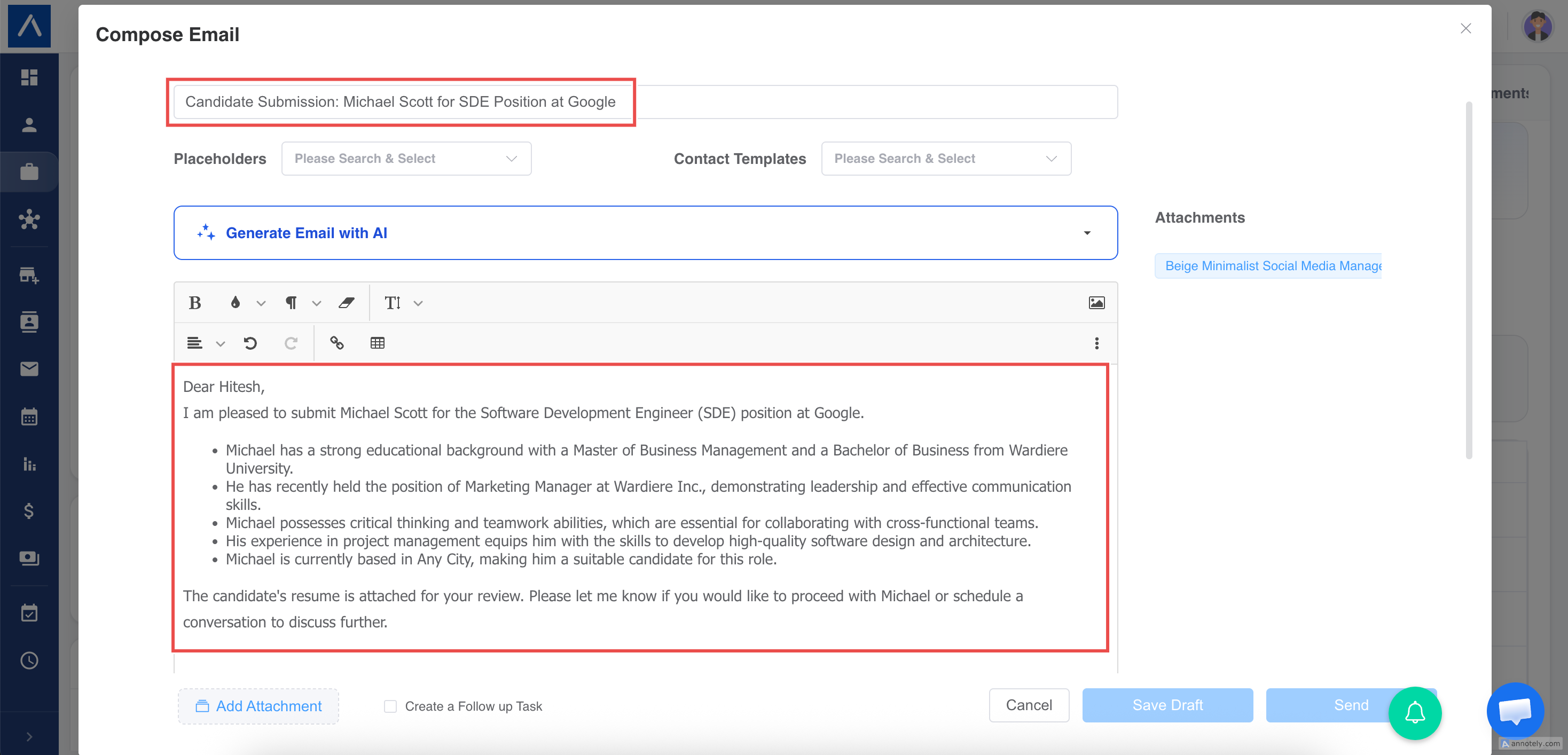Viewport: 1568px width, 755px height.
Task: Open the briefcase jobs icon in sidebar
Action: [x=29, y=172]
